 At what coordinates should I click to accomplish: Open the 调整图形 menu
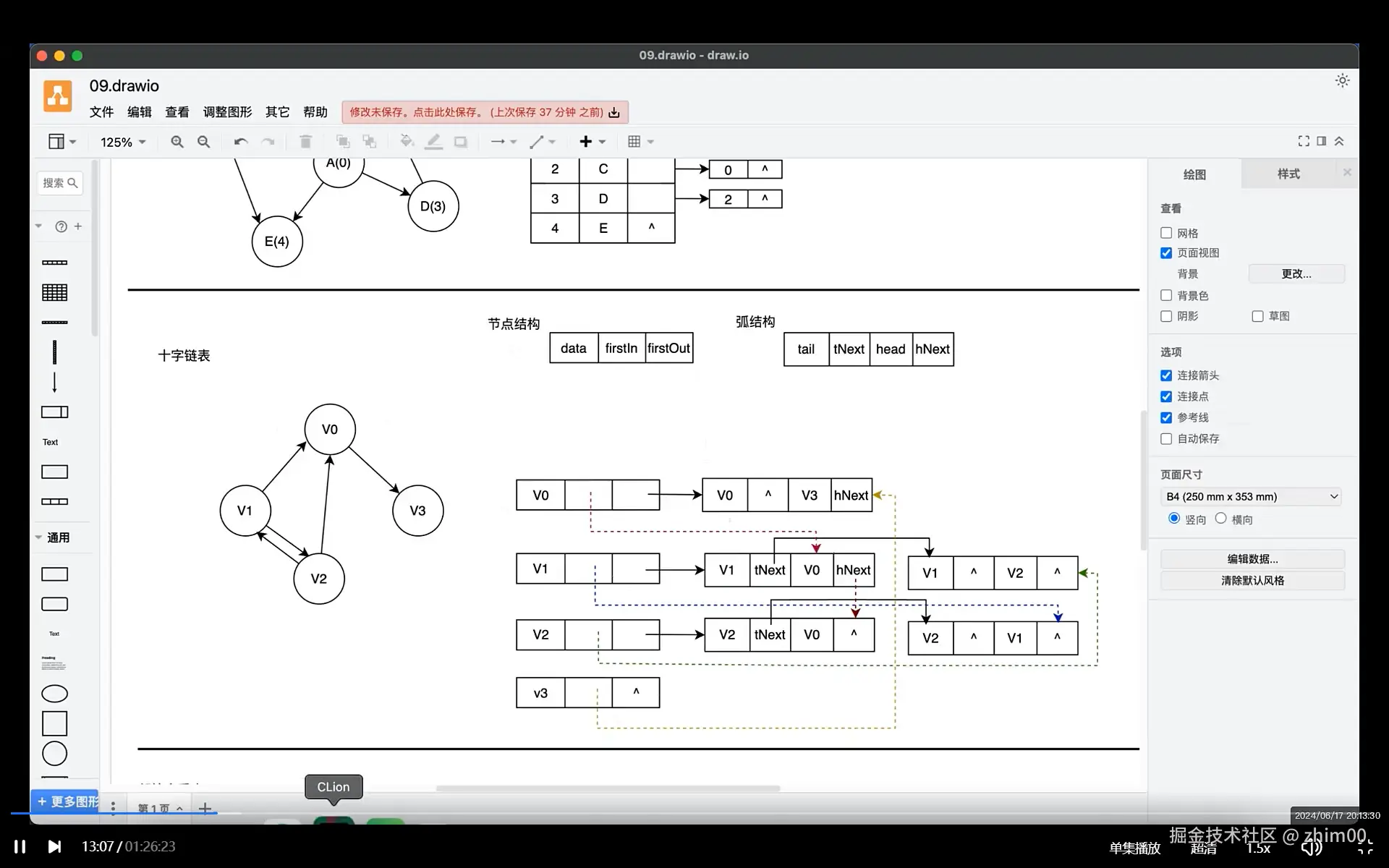pos(227,112)
